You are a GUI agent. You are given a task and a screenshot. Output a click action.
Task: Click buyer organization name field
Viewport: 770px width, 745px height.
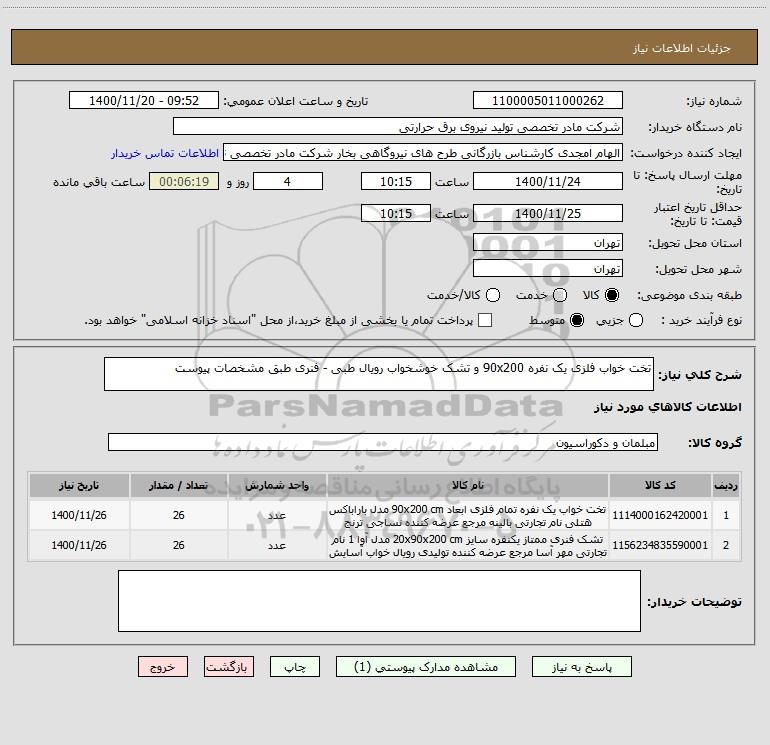click(x=398, y=127)
